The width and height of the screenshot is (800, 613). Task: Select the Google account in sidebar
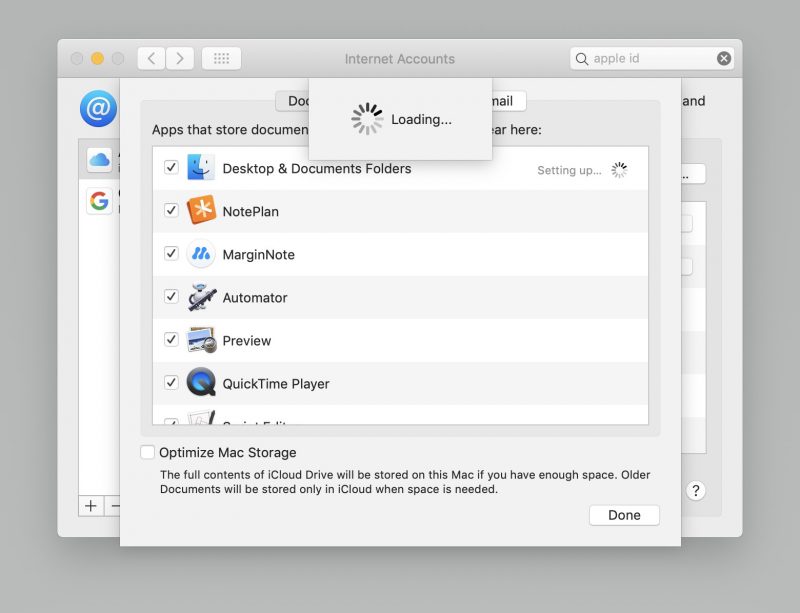(99, 201)
